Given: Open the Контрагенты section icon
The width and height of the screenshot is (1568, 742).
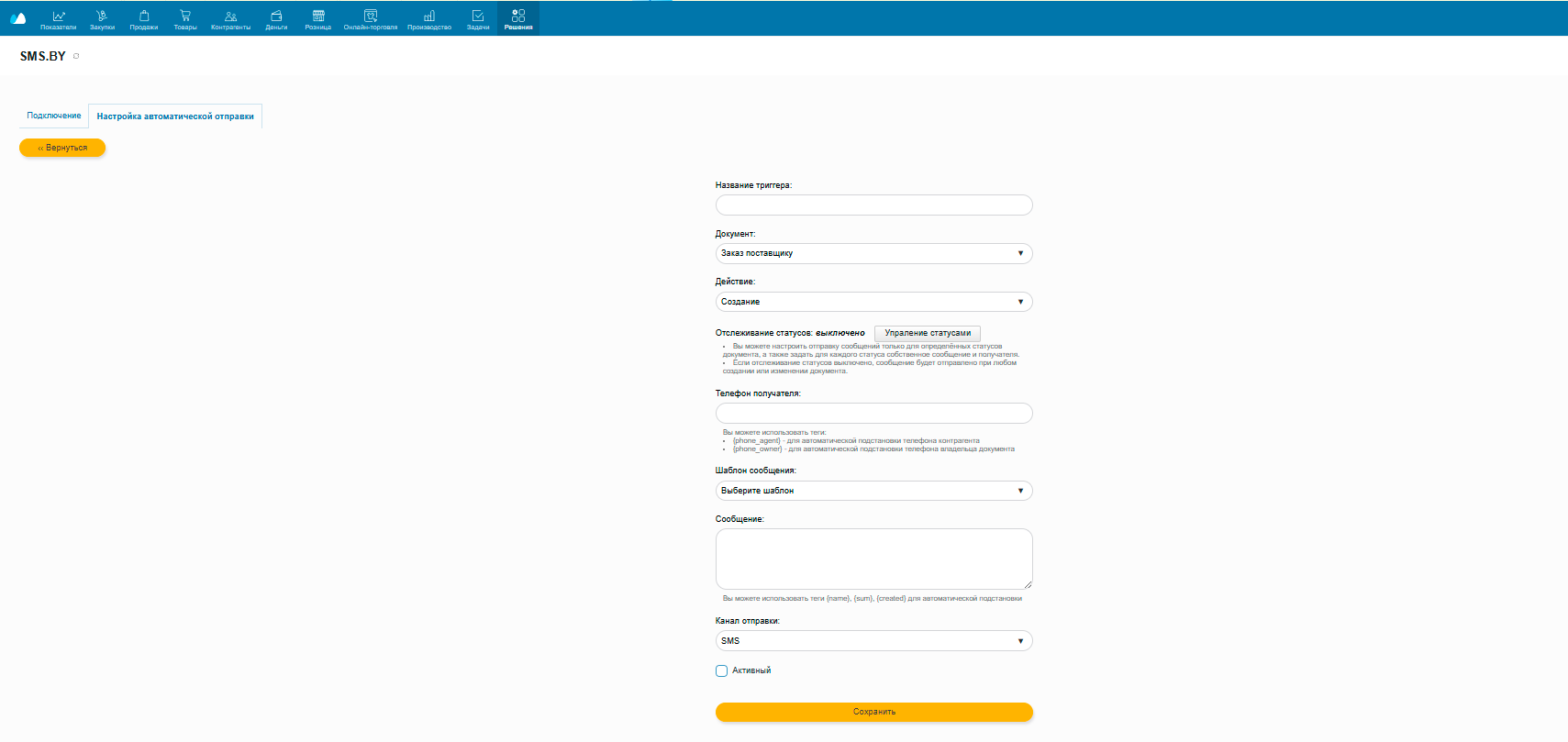Looking at the screenshot, I should tap(230, 17).
